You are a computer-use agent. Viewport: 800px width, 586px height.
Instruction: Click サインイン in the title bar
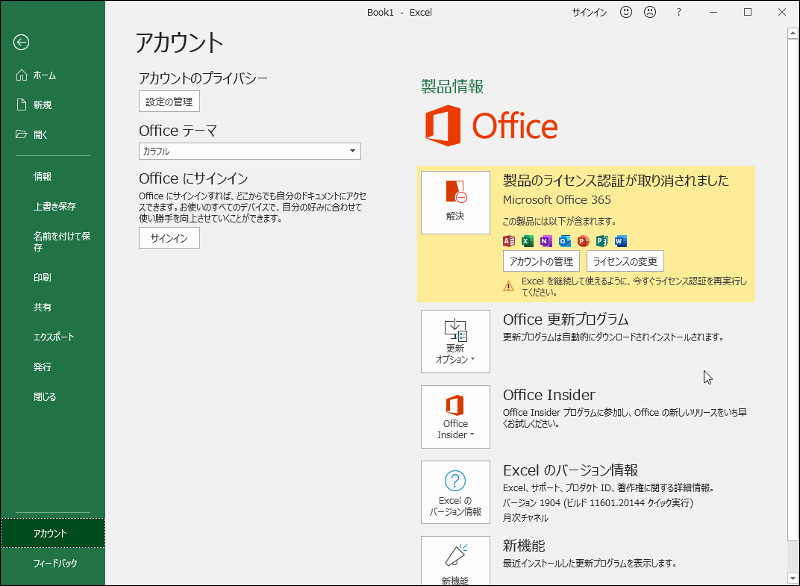point(589,13)
